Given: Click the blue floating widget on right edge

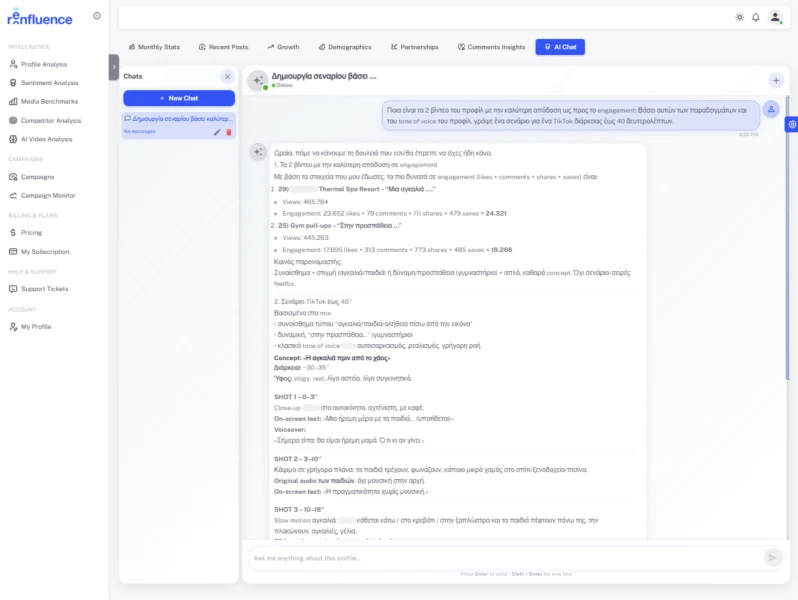Looking at the screenshot, I should click(791, 124).
